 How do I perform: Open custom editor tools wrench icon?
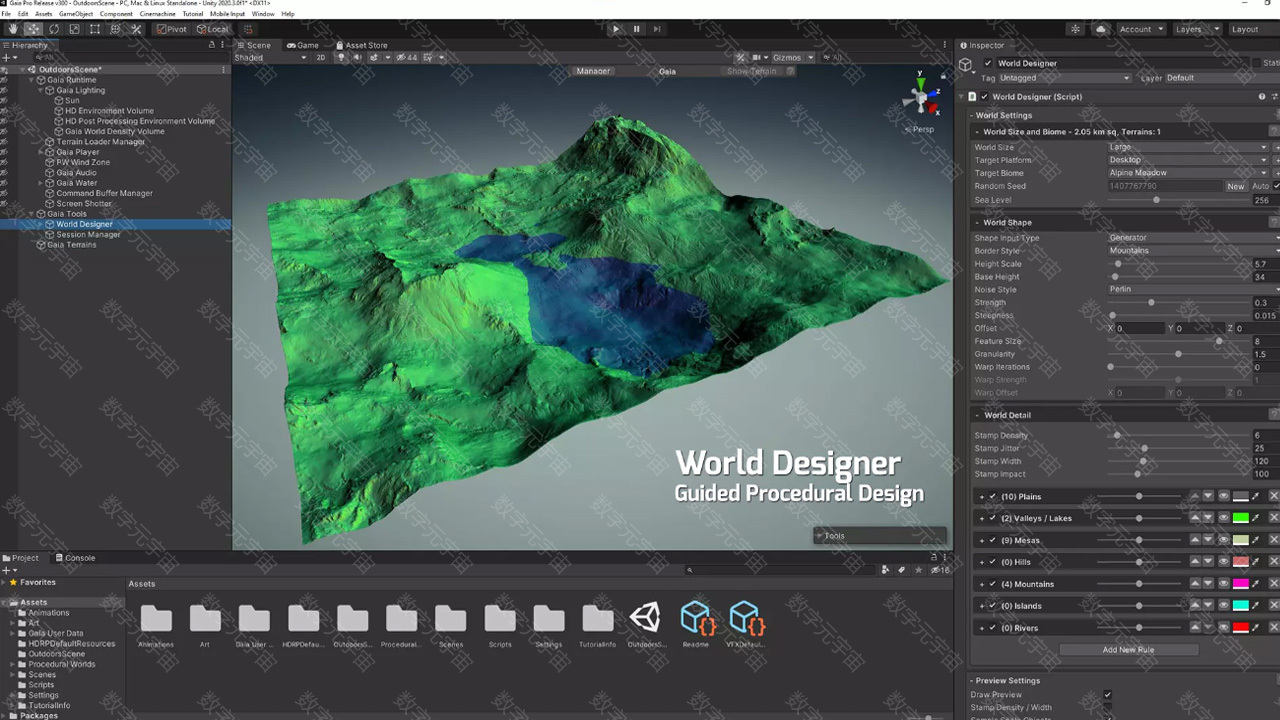(136, 29)
